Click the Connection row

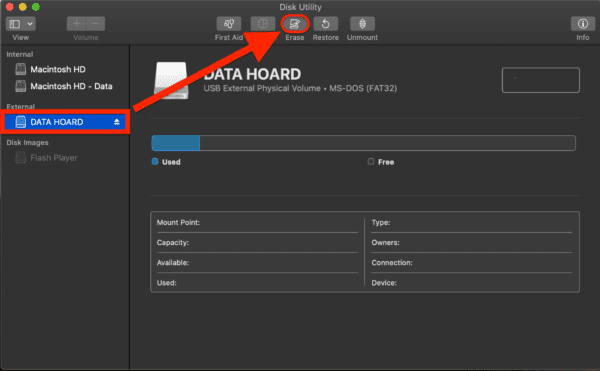click(x=471, y=263)
